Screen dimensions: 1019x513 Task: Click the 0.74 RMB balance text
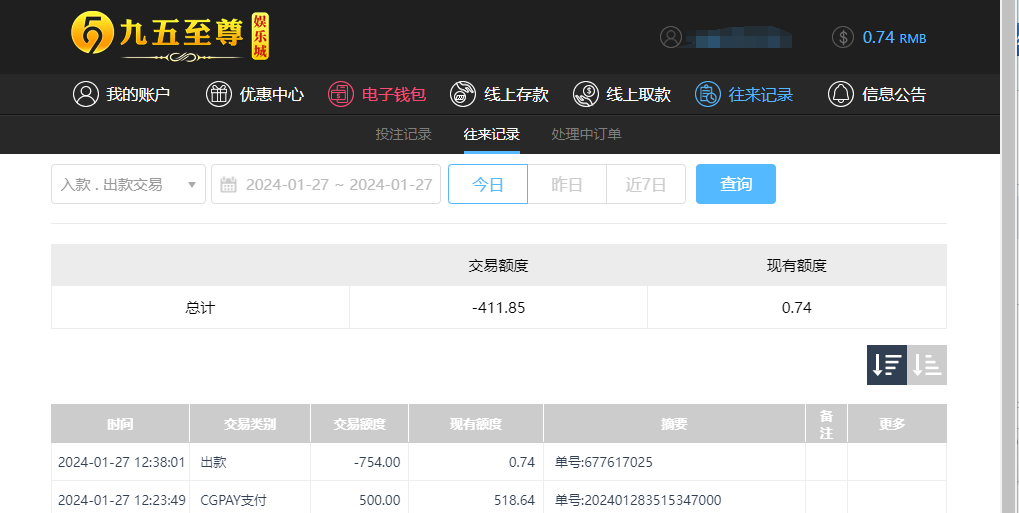tap(894, 37)
